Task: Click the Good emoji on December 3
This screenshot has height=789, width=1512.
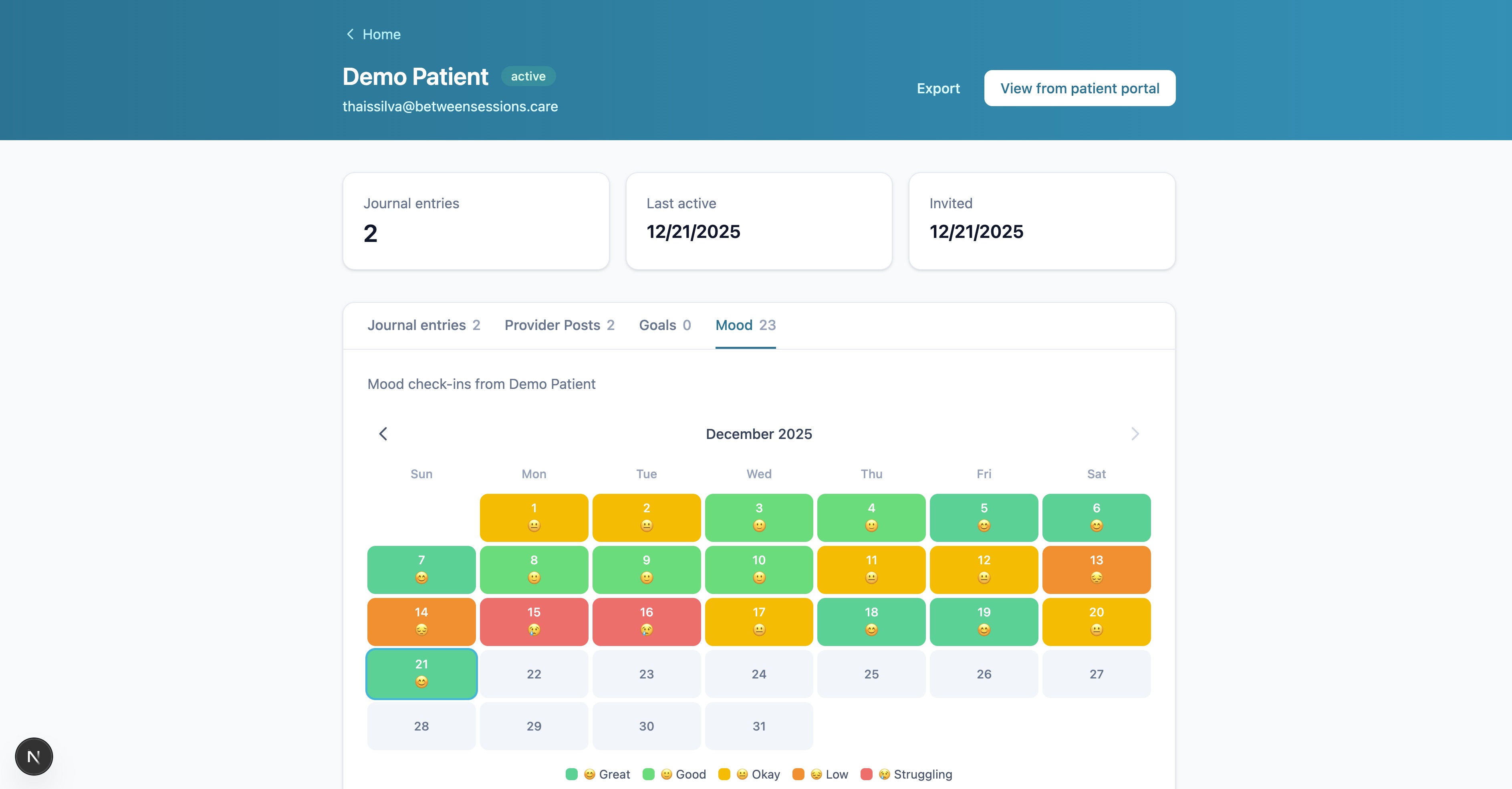Action: 759,525
